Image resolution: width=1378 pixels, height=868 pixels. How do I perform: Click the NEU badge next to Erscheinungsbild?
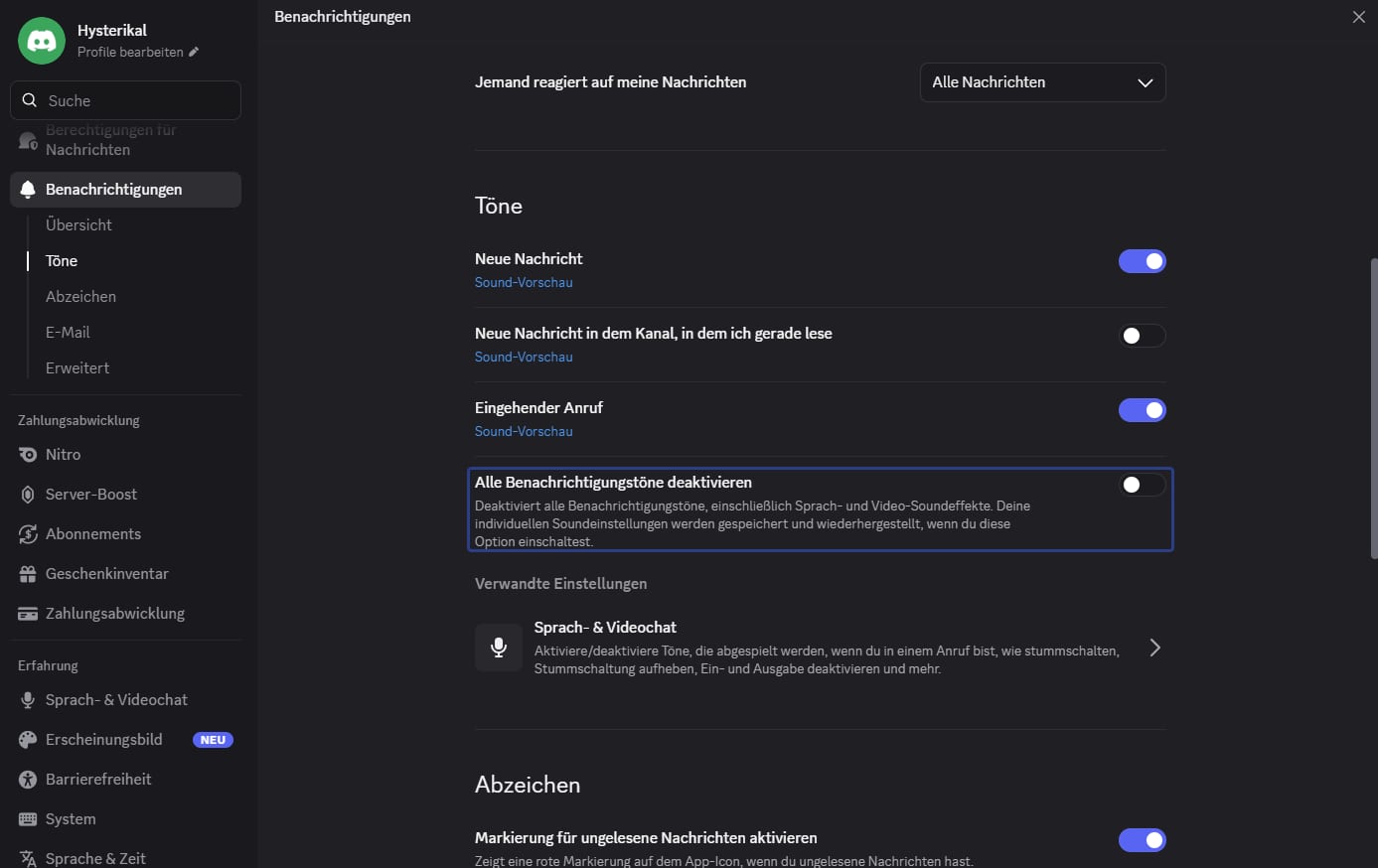(x=213, y=740)
